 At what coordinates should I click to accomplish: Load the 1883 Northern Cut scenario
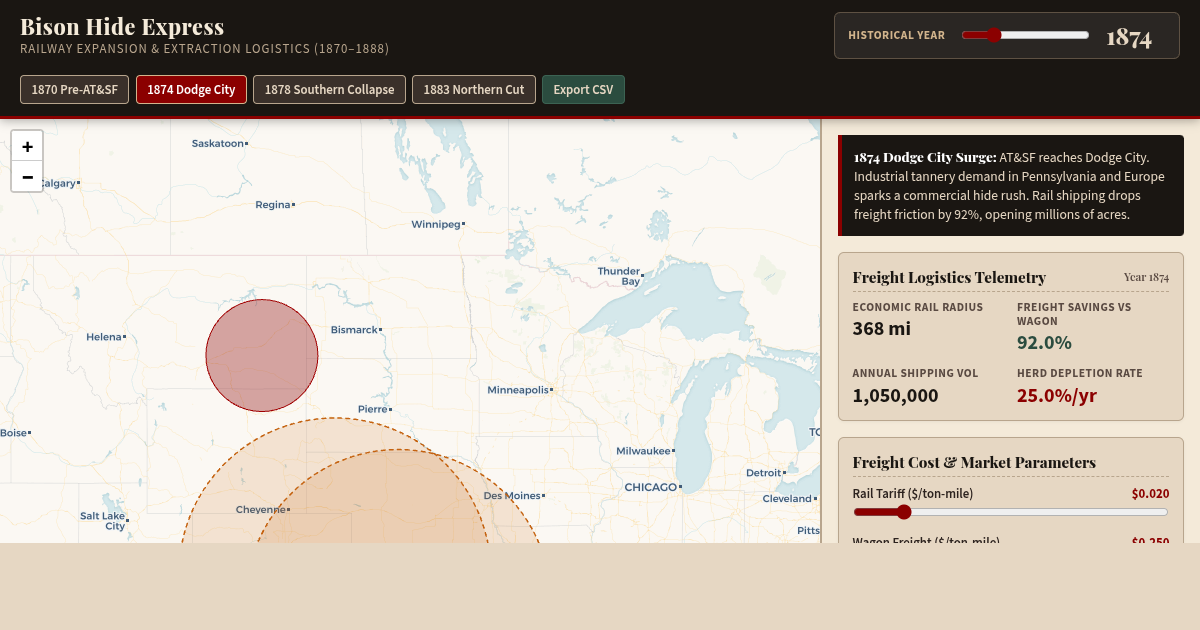coord(474,89)
